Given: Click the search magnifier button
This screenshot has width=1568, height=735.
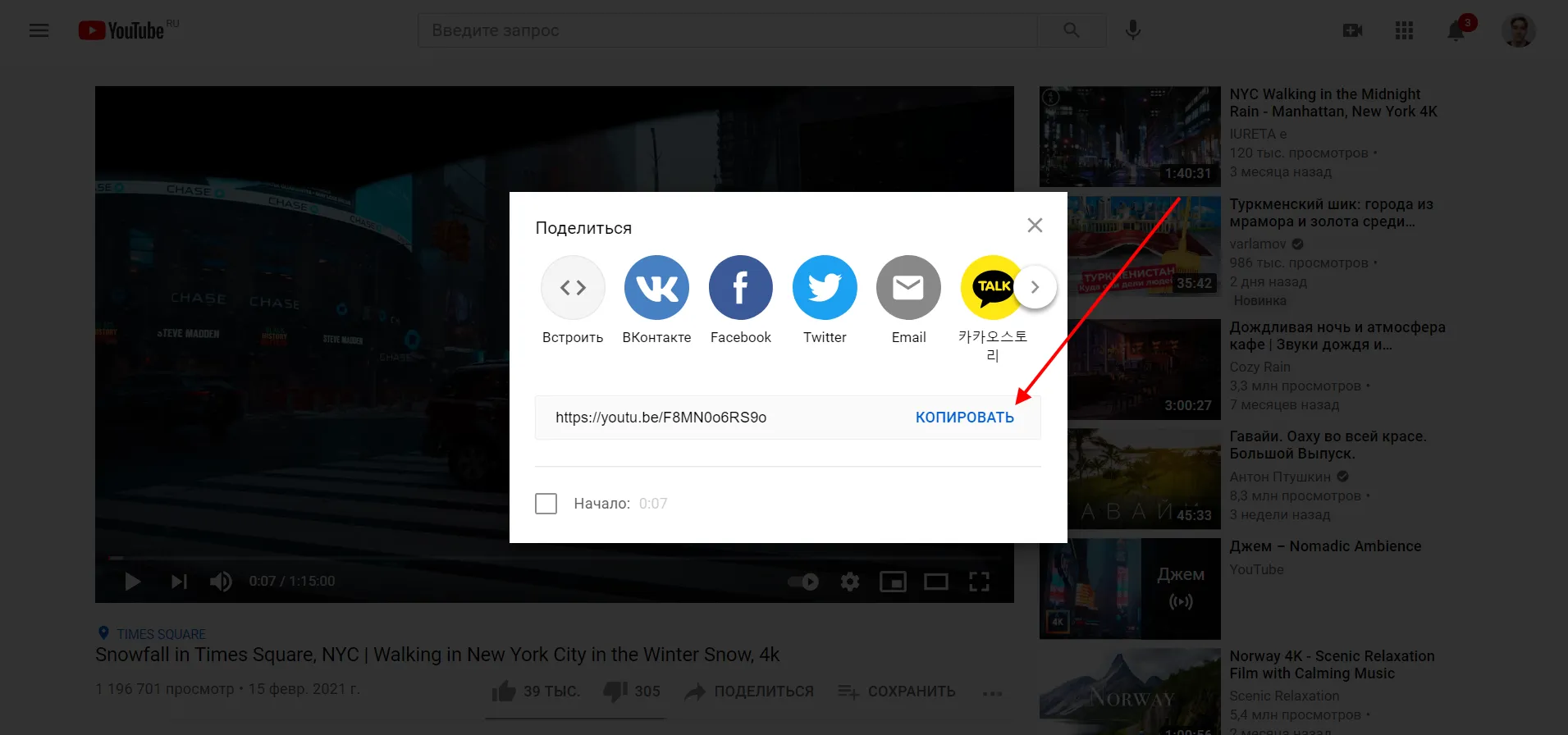Looking at the screenshot, I should point(1072,30).
